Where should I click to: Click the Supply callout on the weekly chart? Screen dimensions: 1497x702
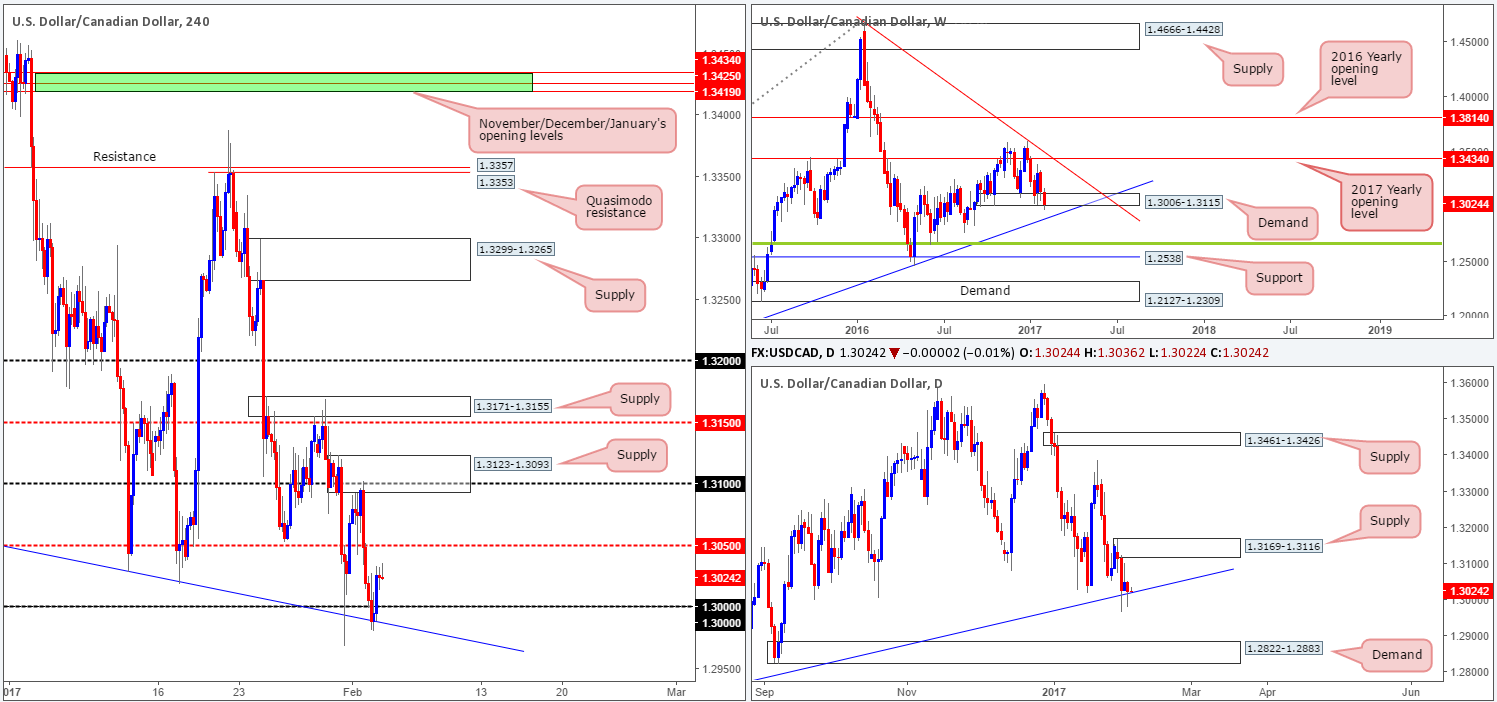[1253, 69]
